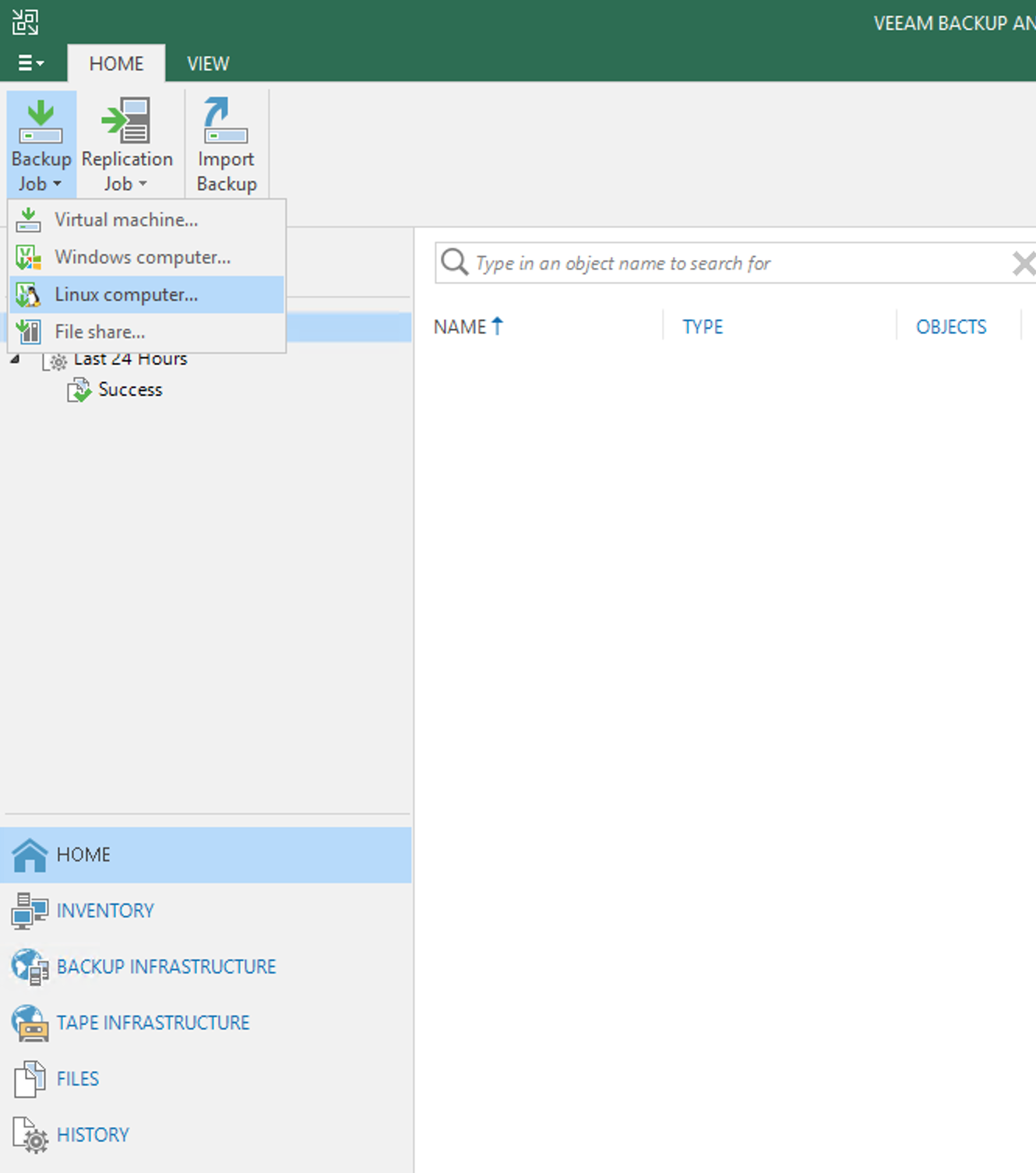
Task: Sort by the OBJECTS column header
Action: point(951,326)
